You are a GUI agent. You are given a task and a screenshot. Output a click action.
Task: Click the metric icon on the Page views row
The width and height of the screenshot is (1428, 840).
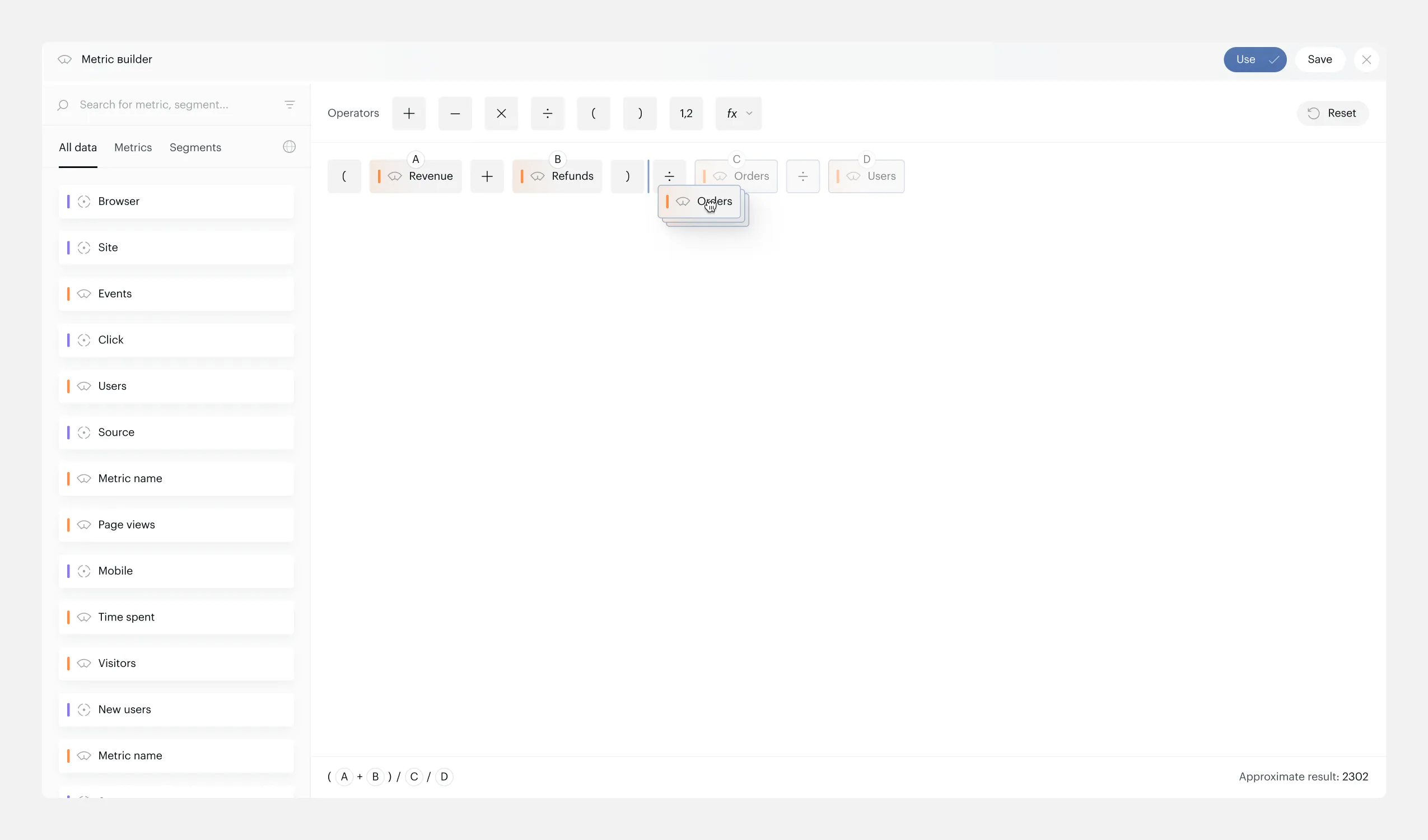(x=84, y=525)
